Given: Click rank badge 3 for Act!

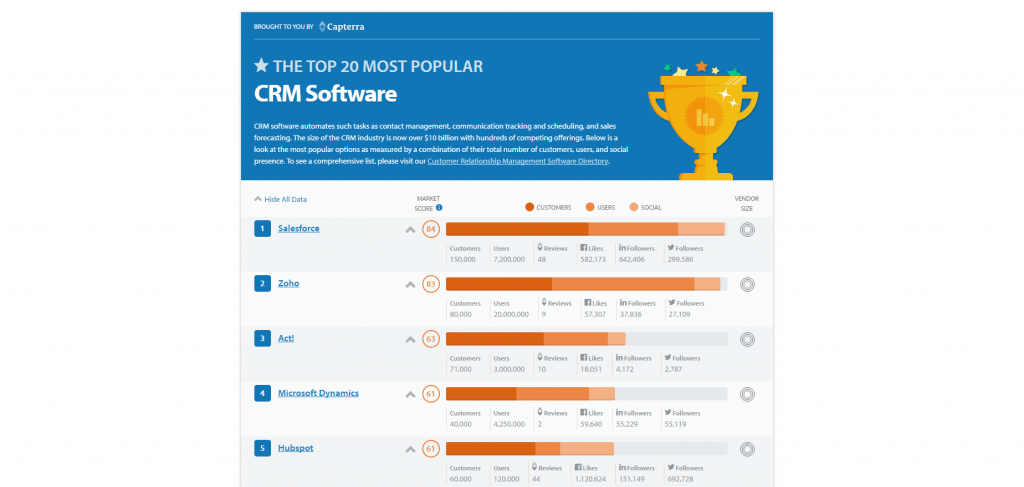Looking at the screenshot, I should point(262,338).
